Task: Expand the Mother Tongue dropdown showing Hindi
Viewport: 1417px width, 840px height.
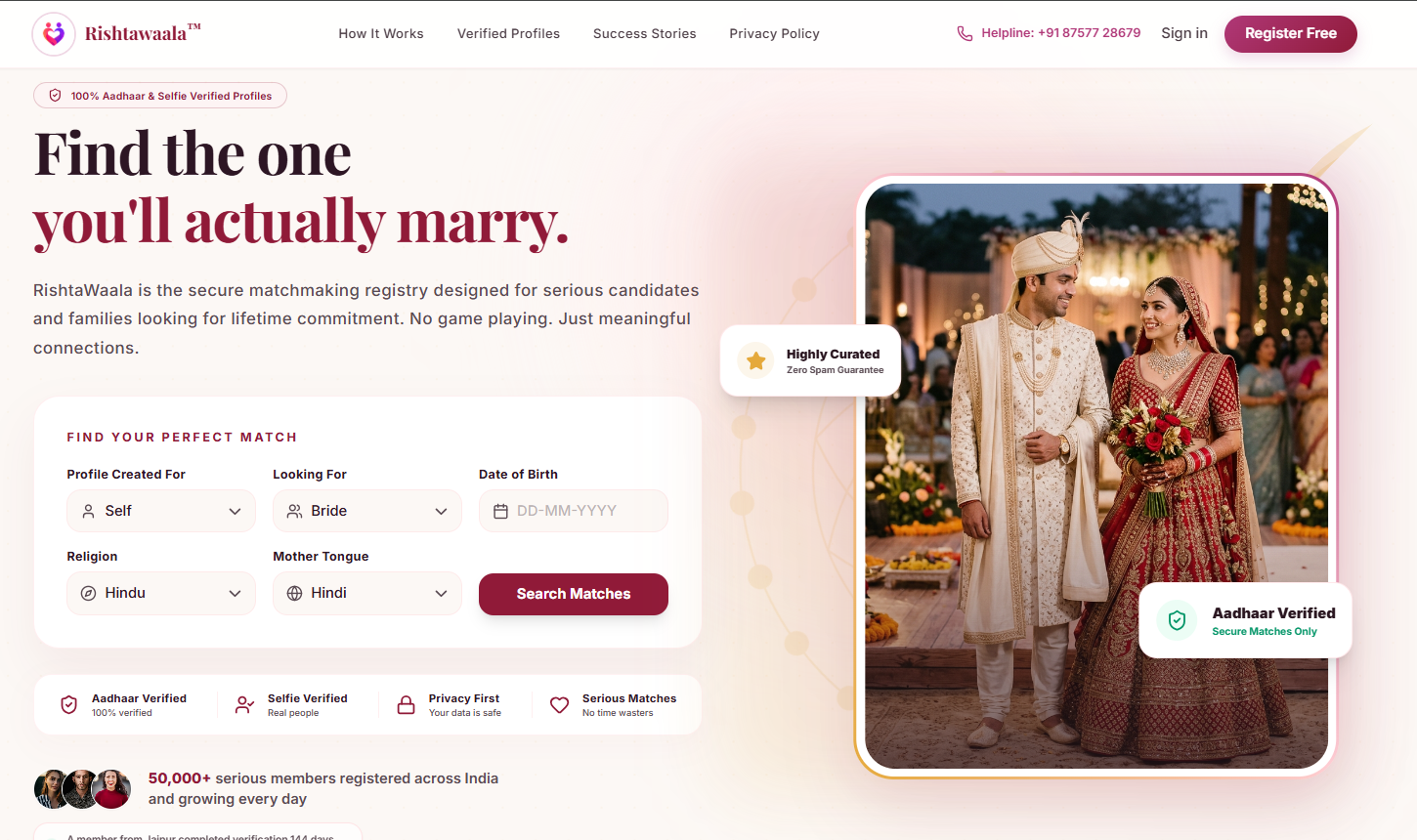Action: coord(367,593)
